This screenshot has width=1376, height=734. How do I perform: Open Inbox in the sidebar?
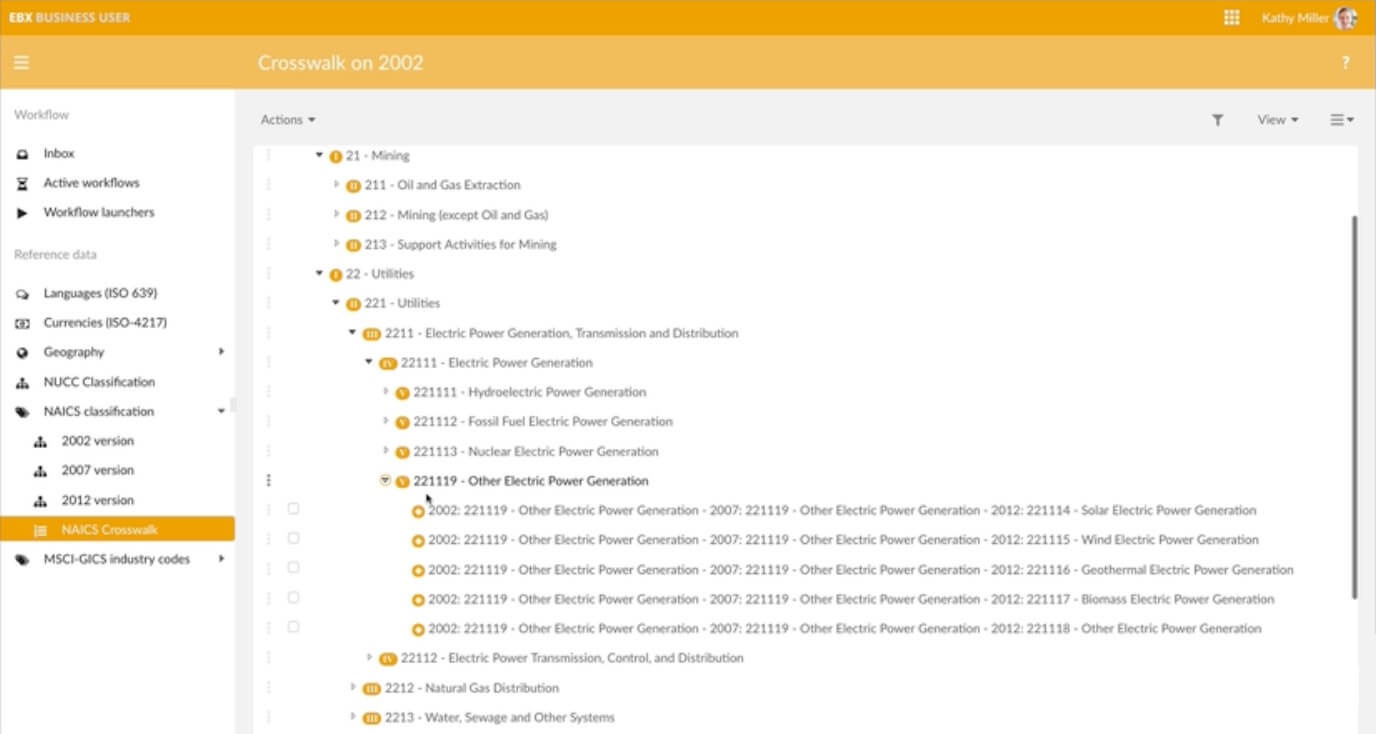(x=59, y=154)
